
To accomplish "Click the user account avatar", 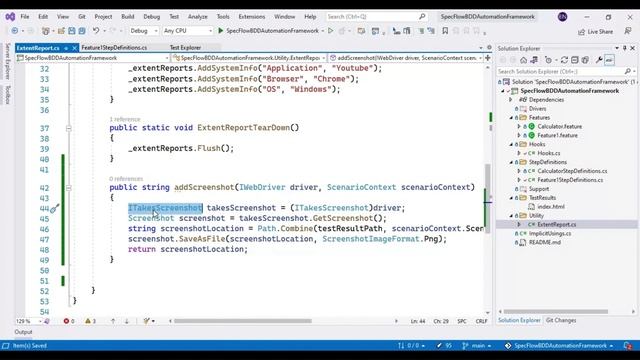I will click(x=562, y=17).
